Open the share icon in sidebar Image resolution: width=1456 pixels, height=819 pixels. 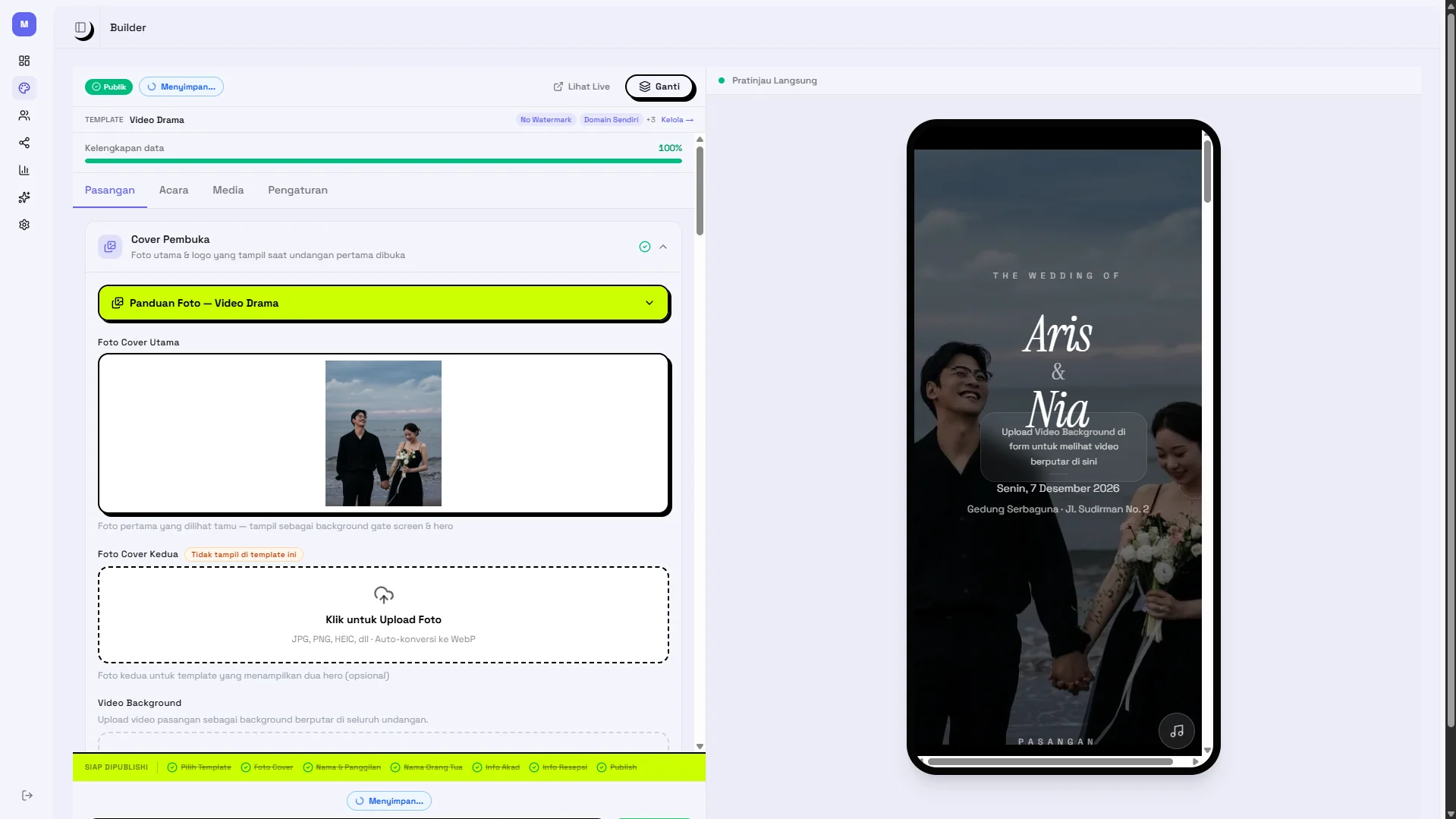tap(24, 143)
